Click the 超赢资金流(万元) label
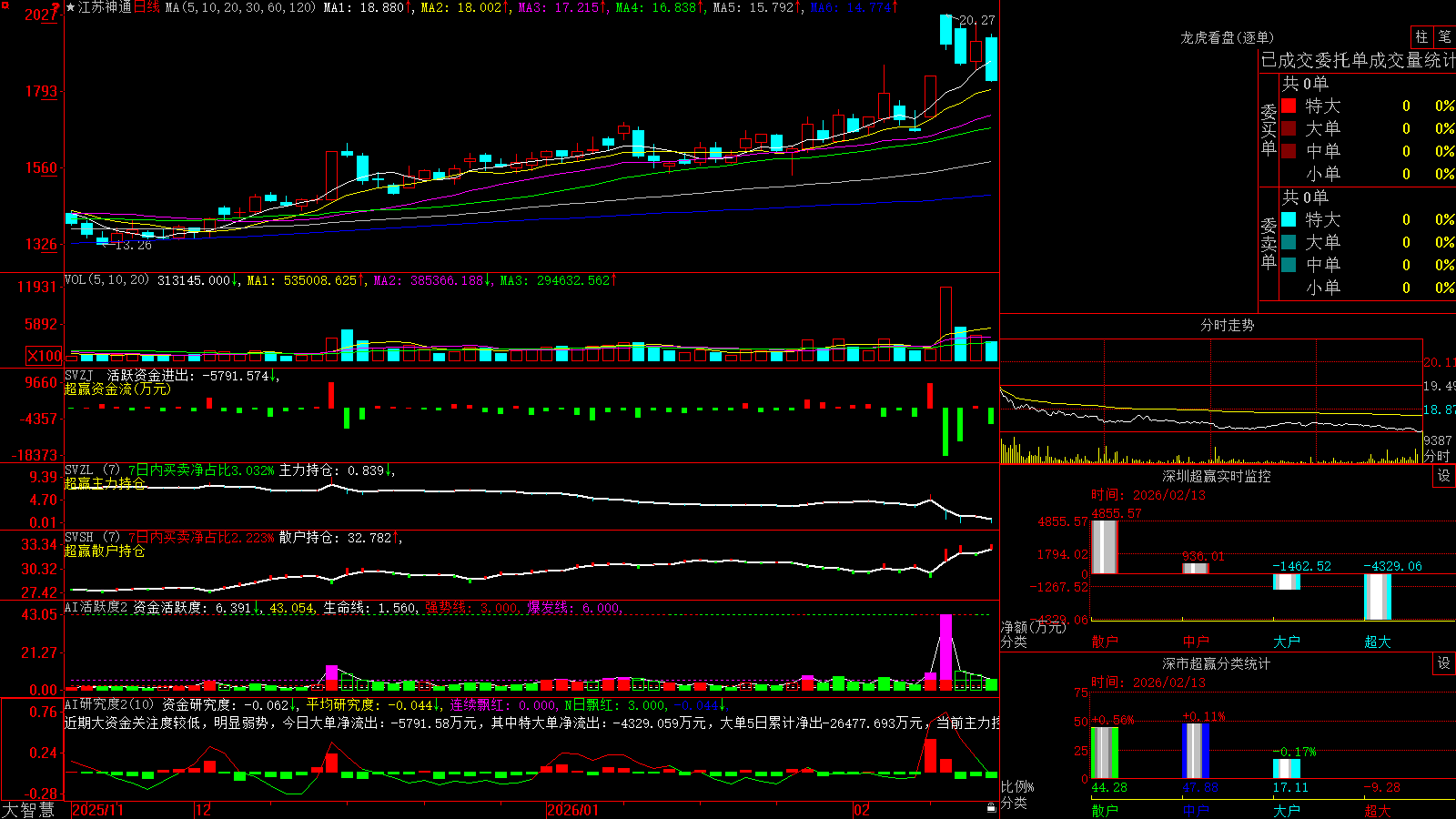This screenshot has height=819, width=1456. point(117,389)
